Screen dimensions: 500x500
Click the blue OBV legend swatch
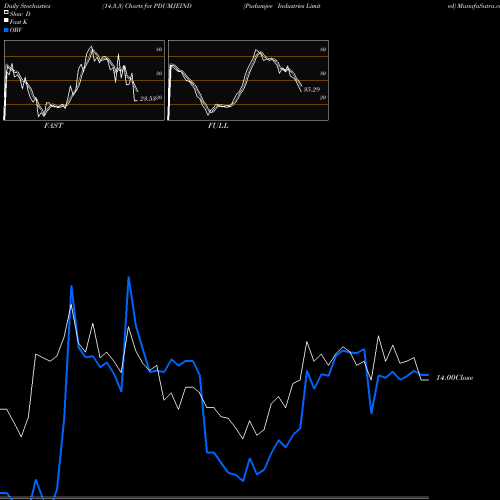coord(6,30)
